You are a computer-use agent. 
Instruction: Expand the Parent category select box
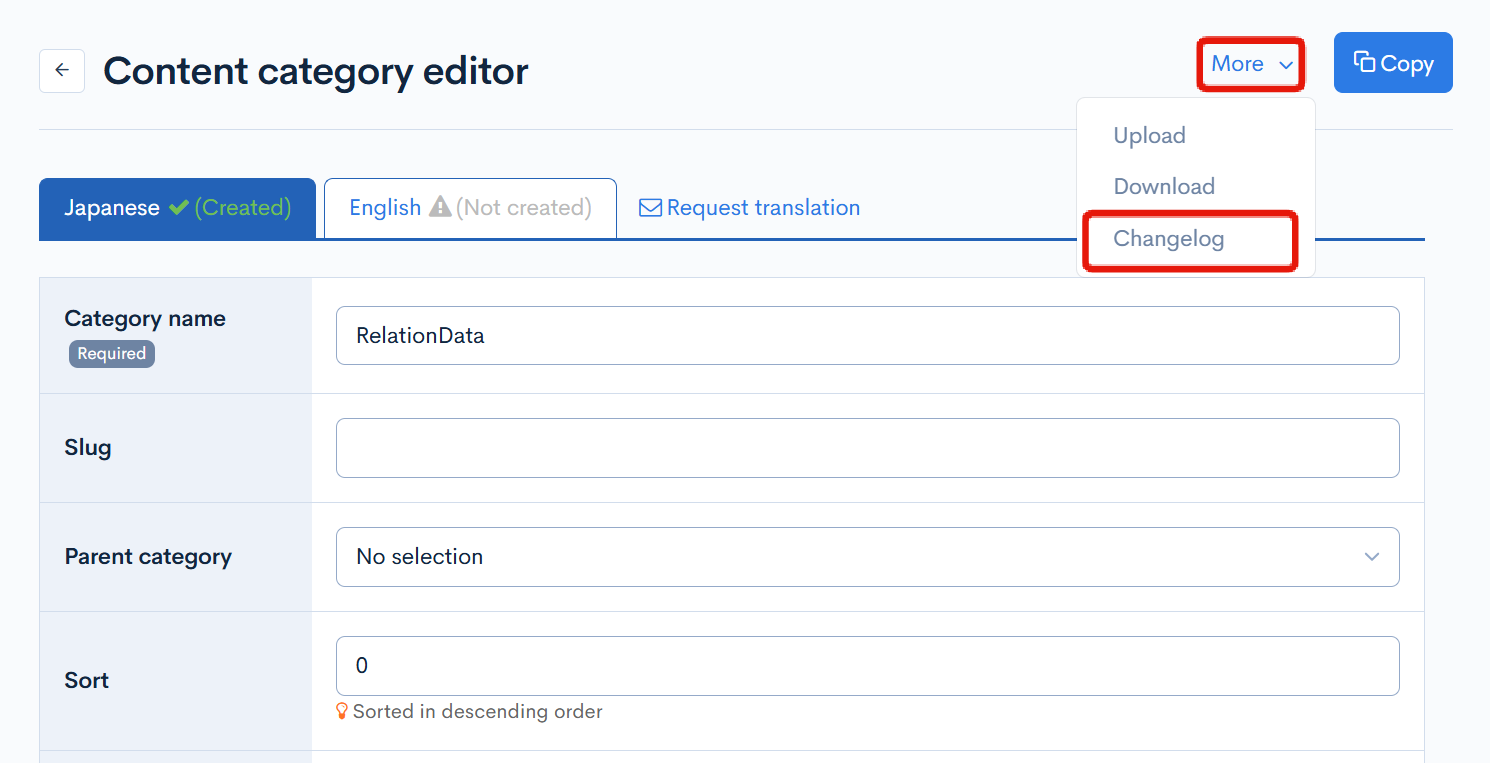point(866,557)
